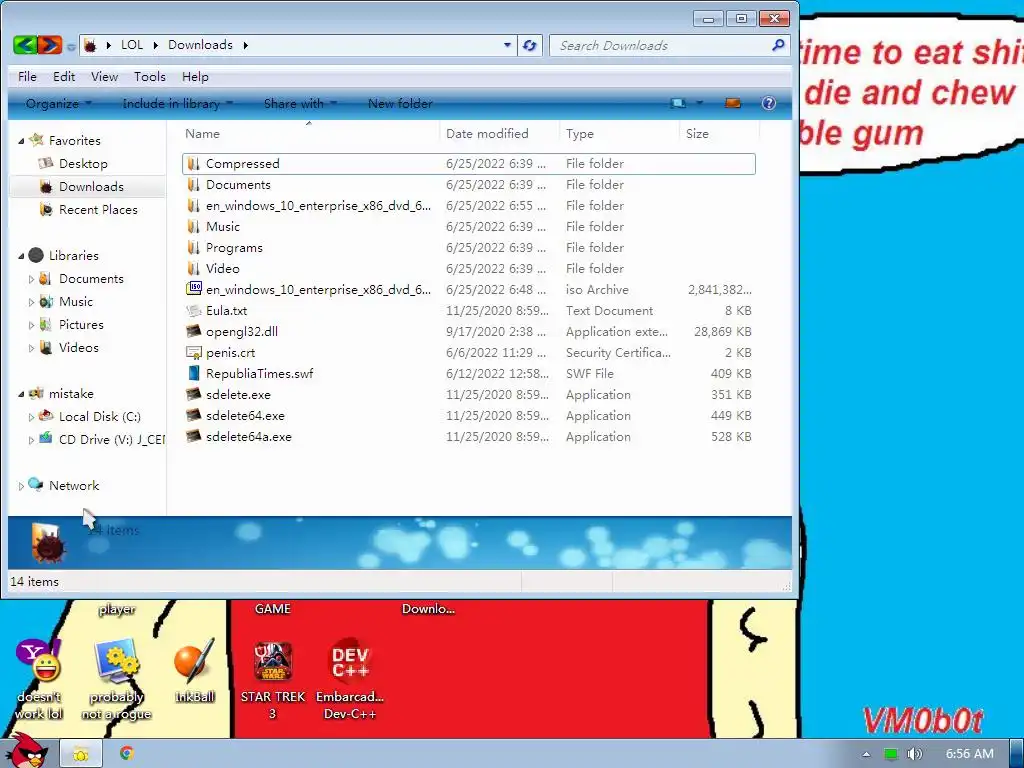Expand the Music library node
Viewport: 1024px width, 768px height.
pyautogui.click(x=31, y=302)
